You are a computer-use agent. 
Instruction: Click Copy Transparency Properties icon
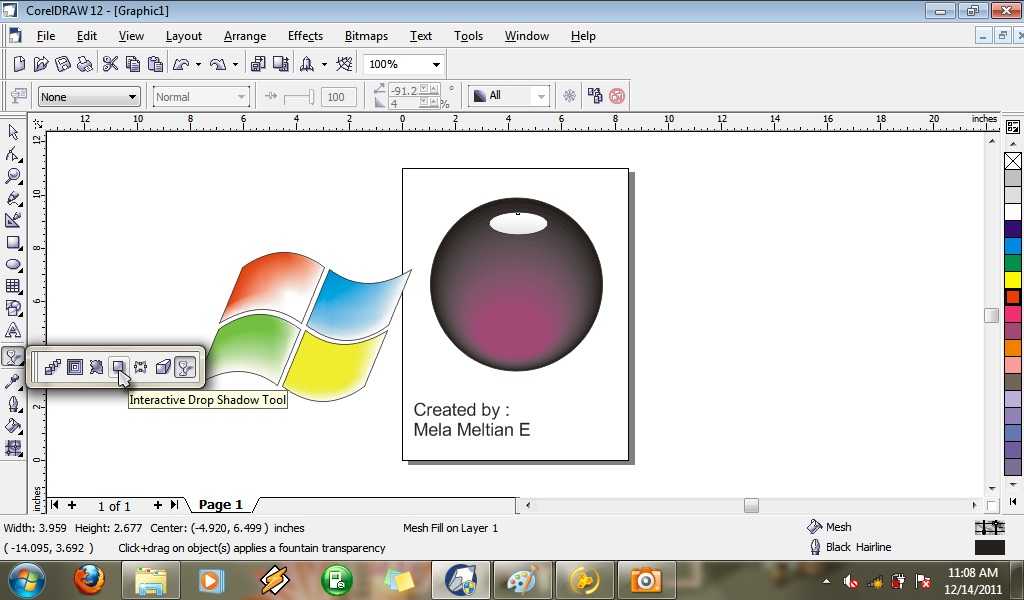click(594, 97)
